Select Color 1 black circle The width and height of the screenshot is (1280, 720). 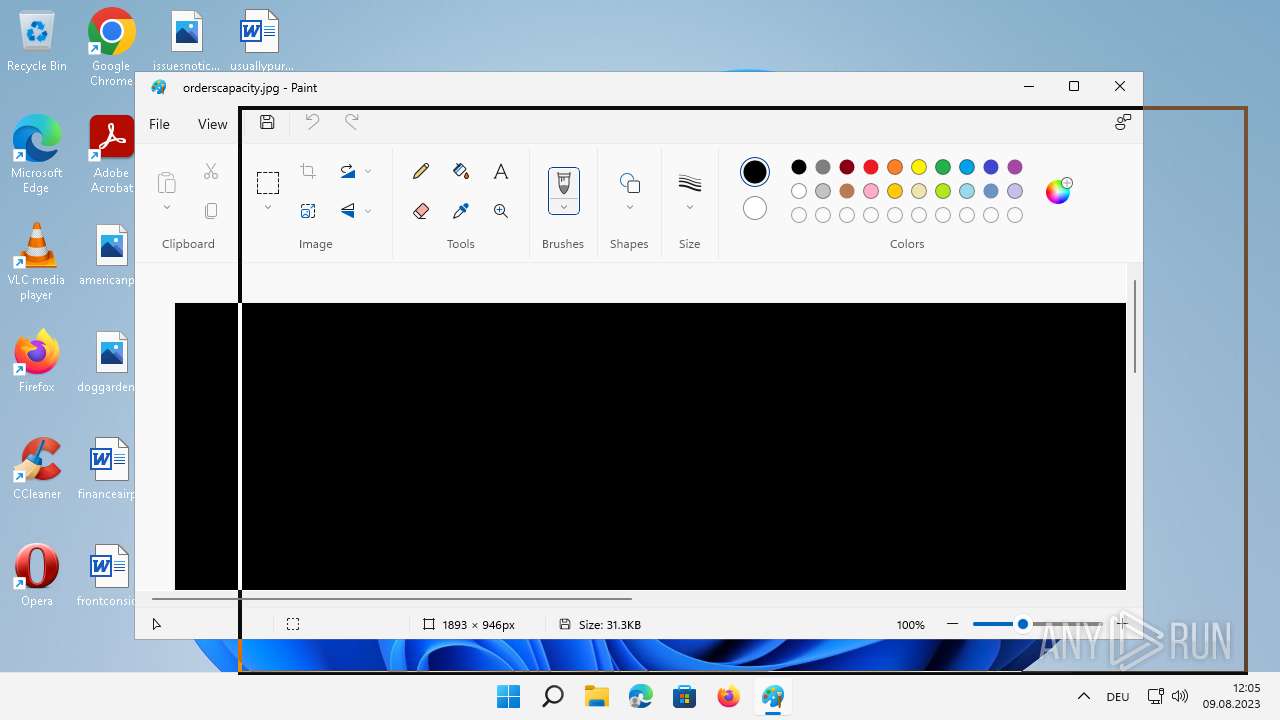click(755, 172)
